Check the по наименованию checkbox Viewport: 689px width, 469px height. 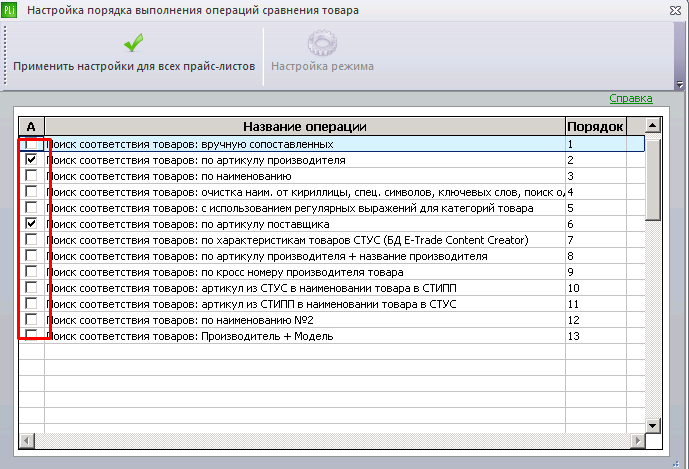tap(31, 175)
